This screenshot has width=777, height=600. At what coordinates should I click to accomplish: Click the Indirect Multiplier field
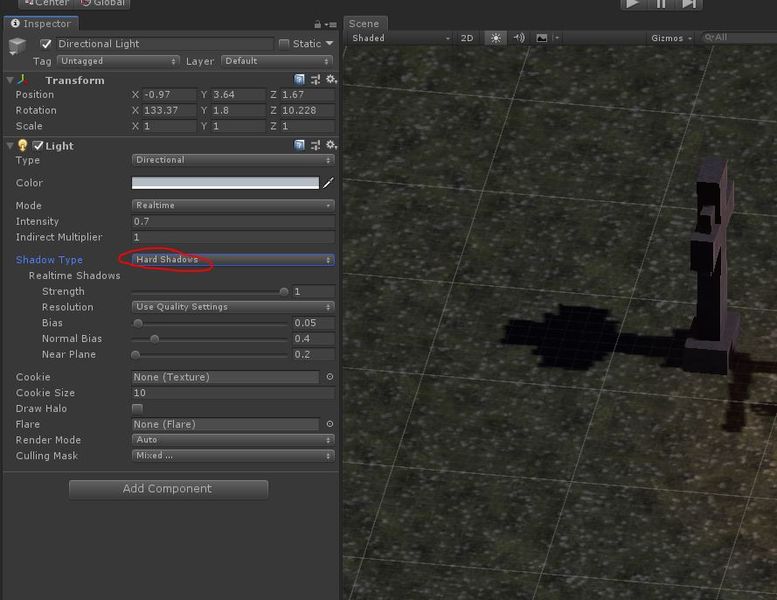coord(233,237)
